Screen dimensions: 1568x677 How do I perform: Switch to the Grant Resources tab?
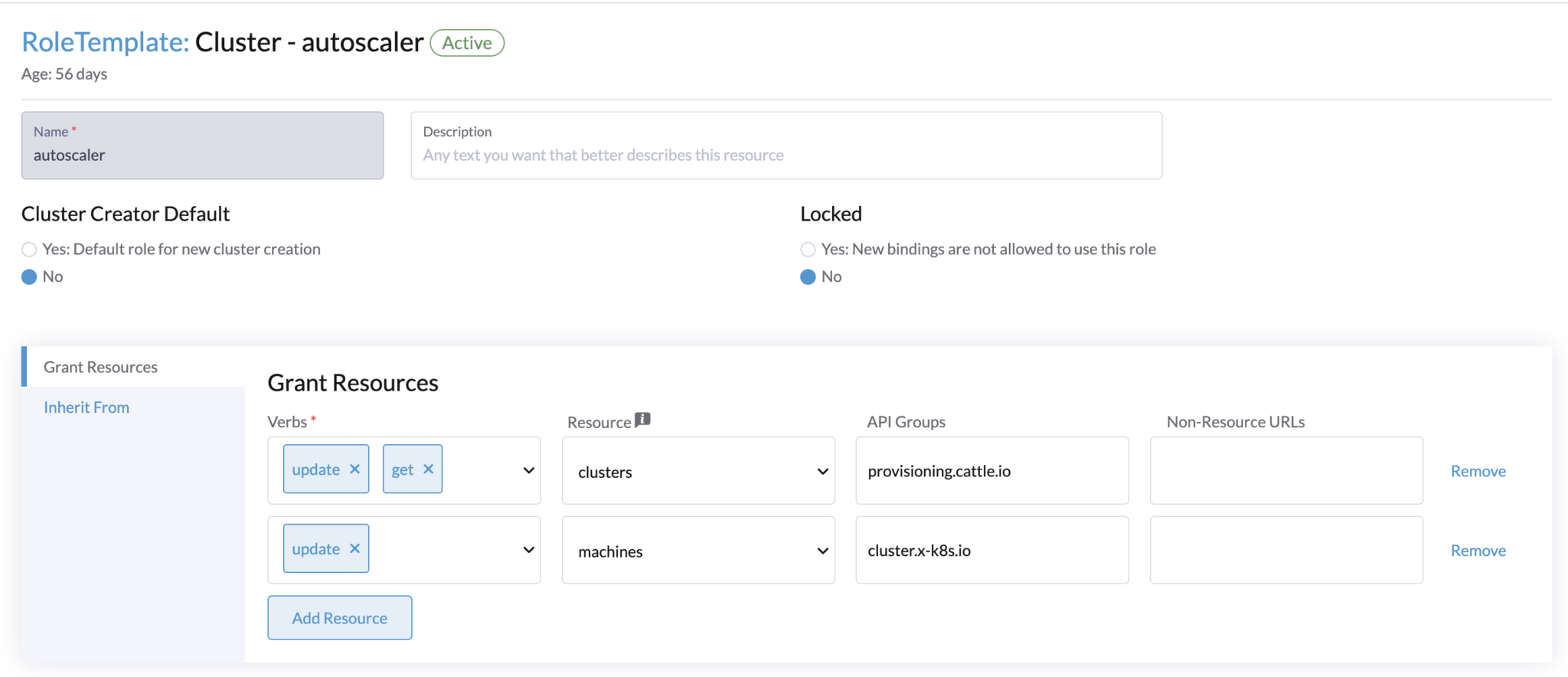point(100,367)
